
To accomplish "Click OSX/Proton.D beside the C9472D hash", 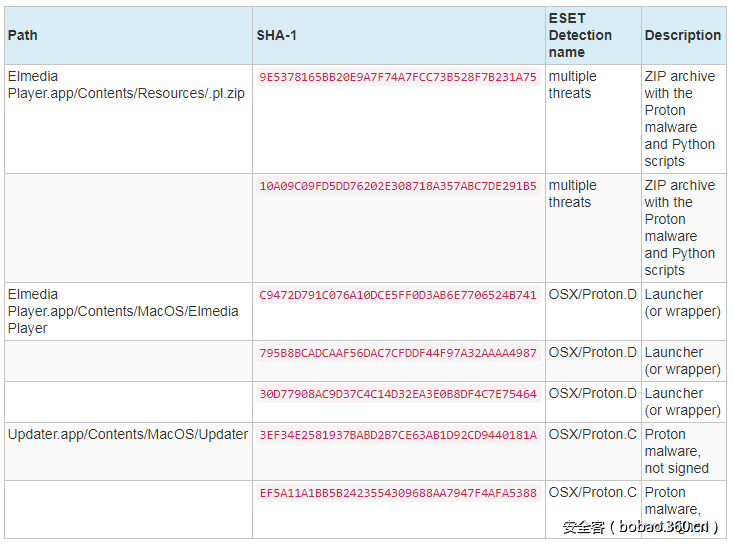I will coord(592,295).
